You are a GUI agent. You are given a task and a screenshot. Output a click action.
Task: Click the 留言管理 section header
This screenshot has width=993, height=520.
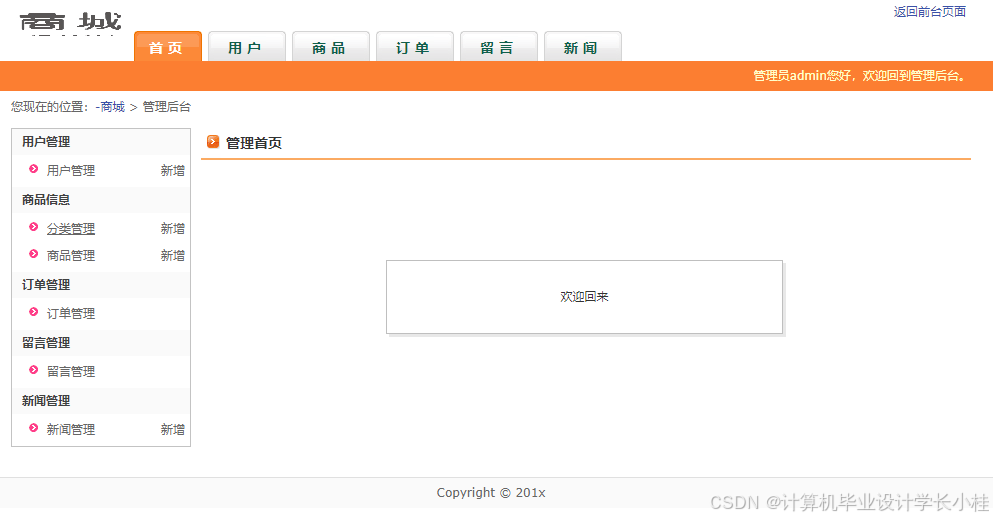[46, 343]
